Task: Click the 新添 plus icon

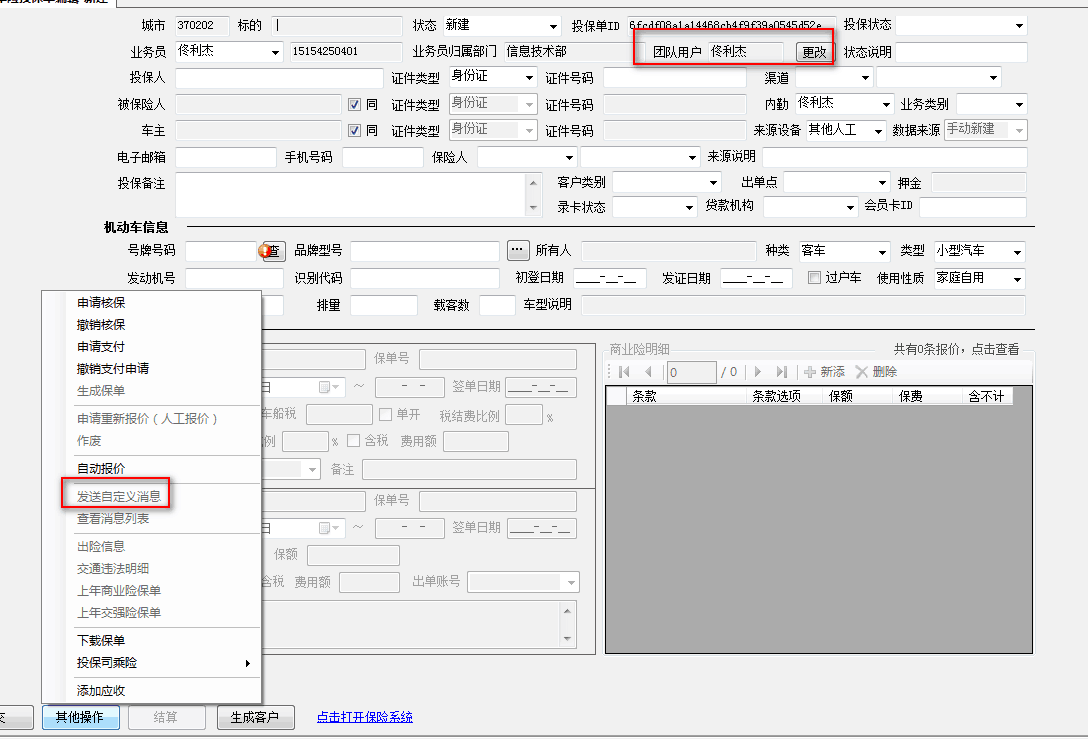Action: click(810, 372)
